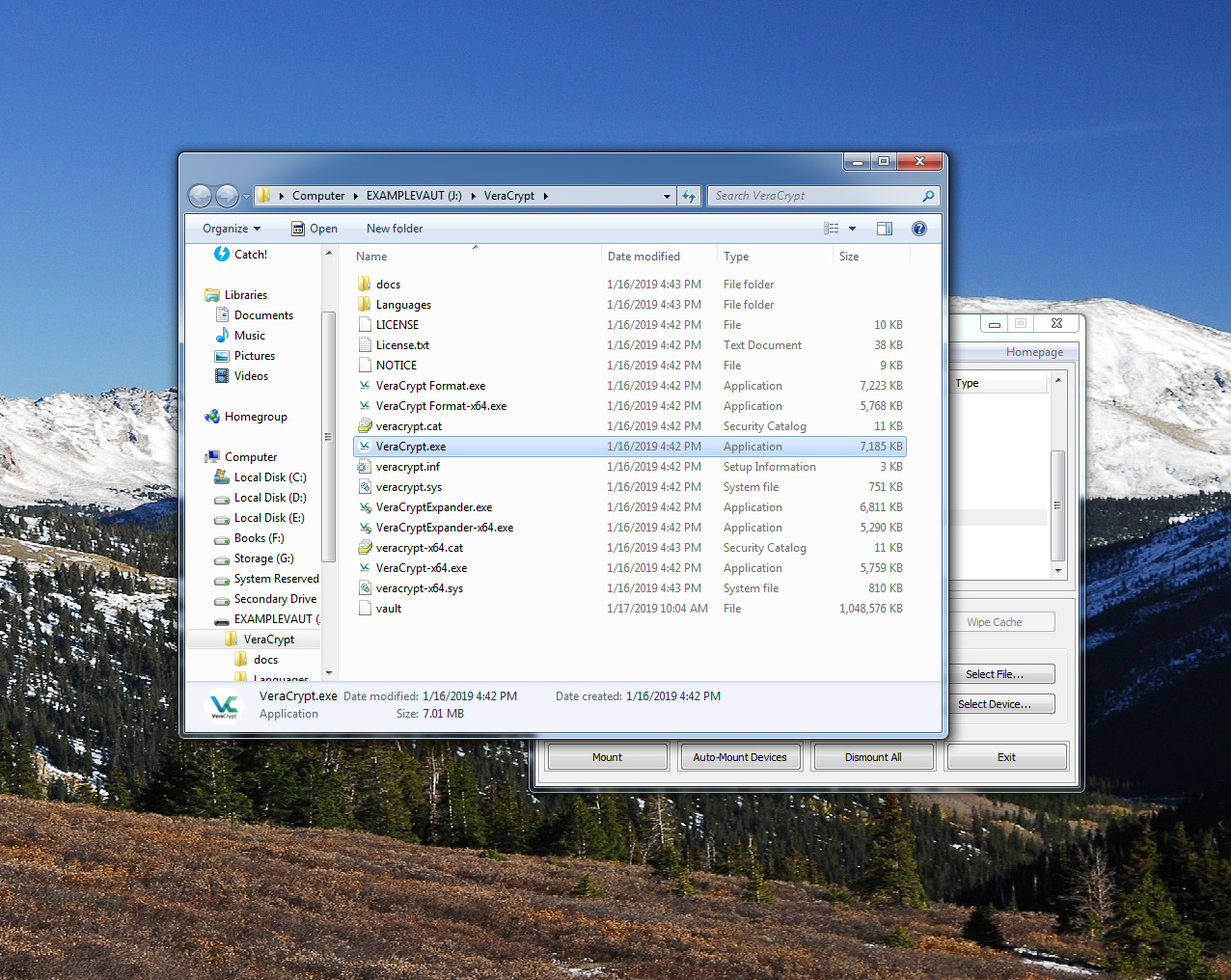Image resolution: width=1231 pixels, height=980 pixels.
Task: Select the License.txt file row
Action: [630, 345]
